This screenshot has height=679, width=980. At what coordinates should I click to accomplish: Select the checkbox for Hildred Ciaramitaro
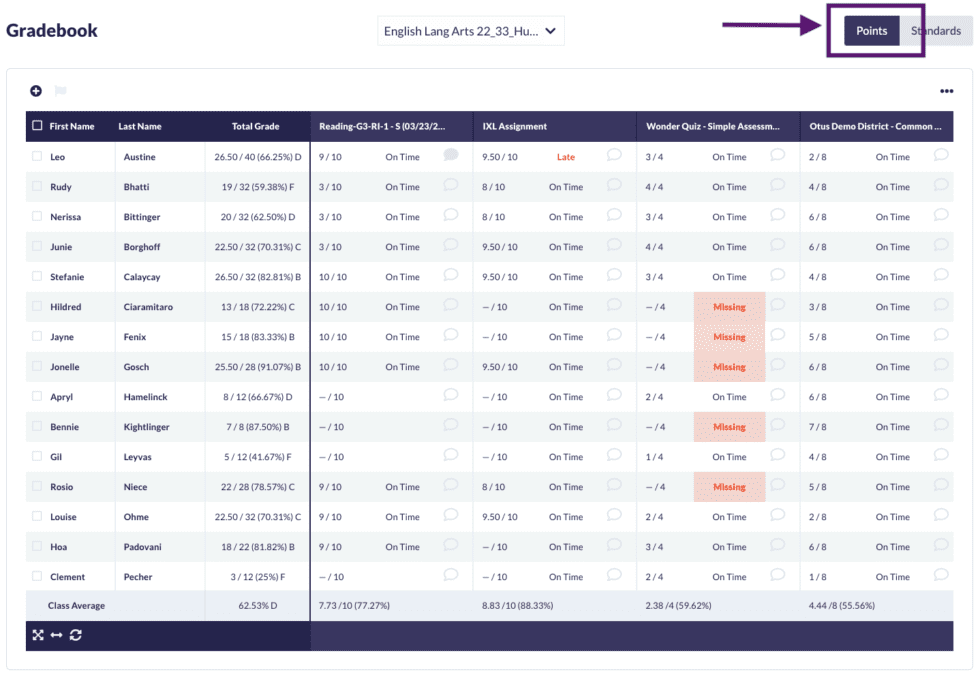[x=38, y=307]
